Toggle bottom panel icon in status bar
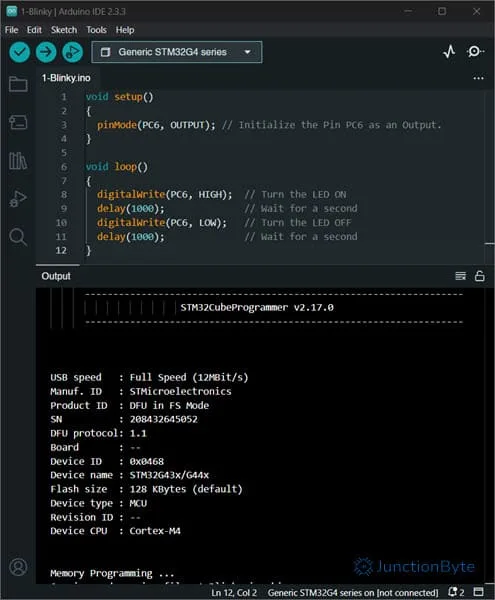Viewport: 495px width, 600px height. [x=479, y=592]
